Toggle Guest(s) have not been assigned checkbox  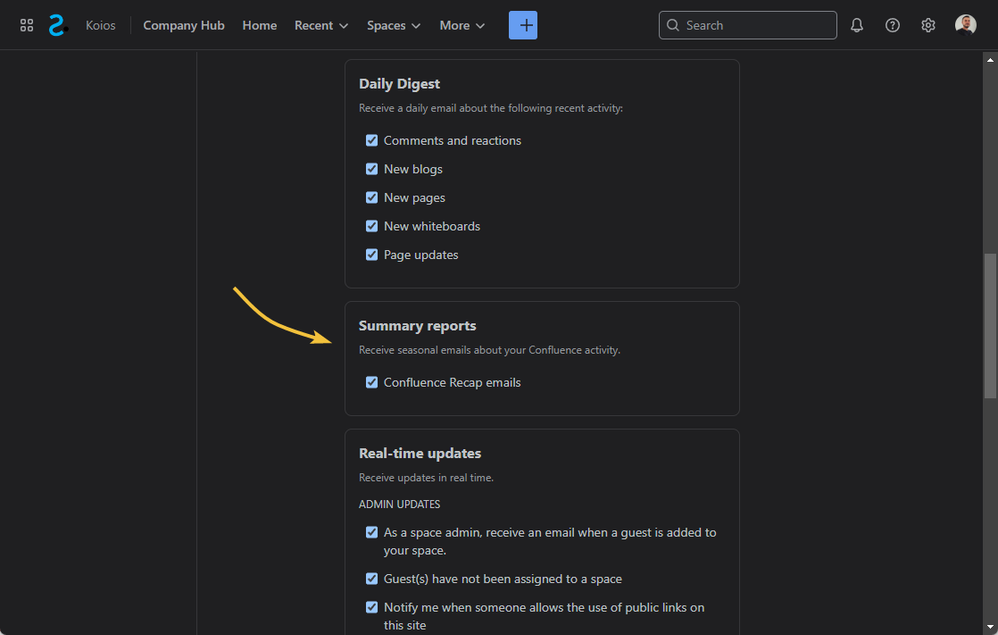point(372,579)
